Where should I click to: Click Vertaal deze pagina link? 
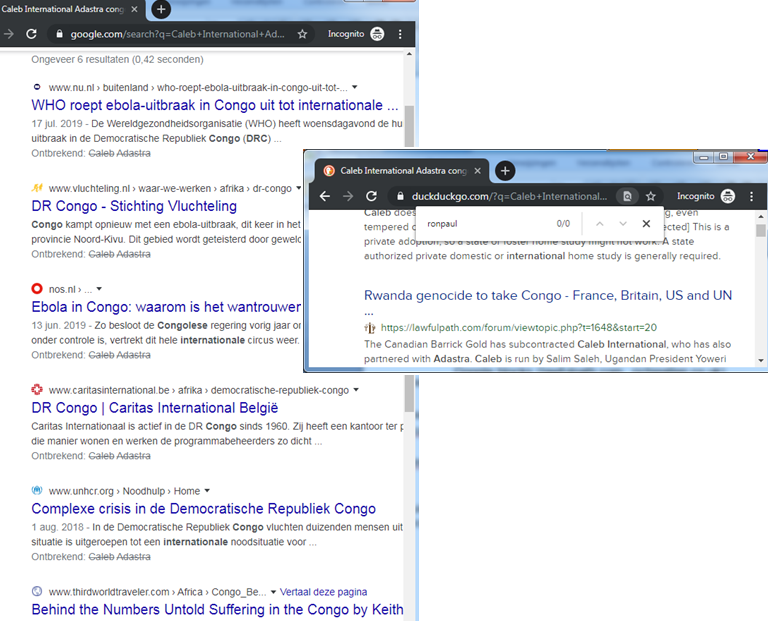pos(323,592)
